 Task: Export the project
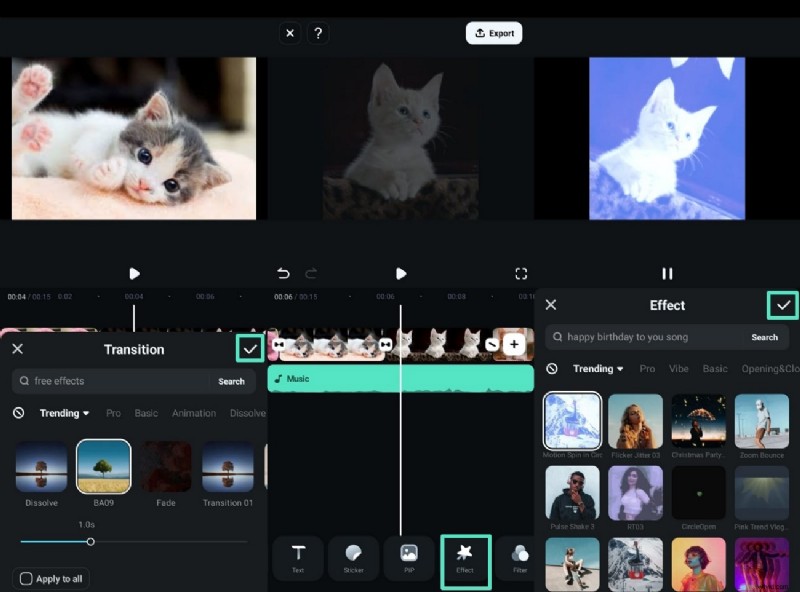click(493, 33)
